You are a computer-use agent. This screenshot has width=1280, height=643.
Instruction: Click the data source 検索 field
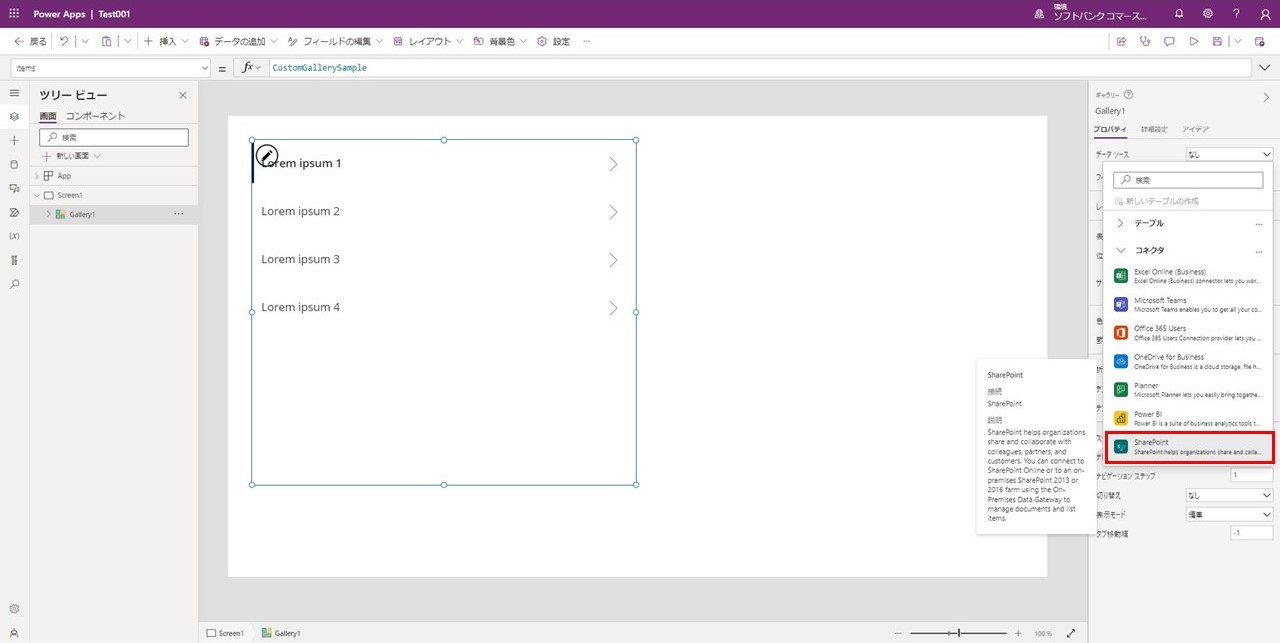[1188, 180]
